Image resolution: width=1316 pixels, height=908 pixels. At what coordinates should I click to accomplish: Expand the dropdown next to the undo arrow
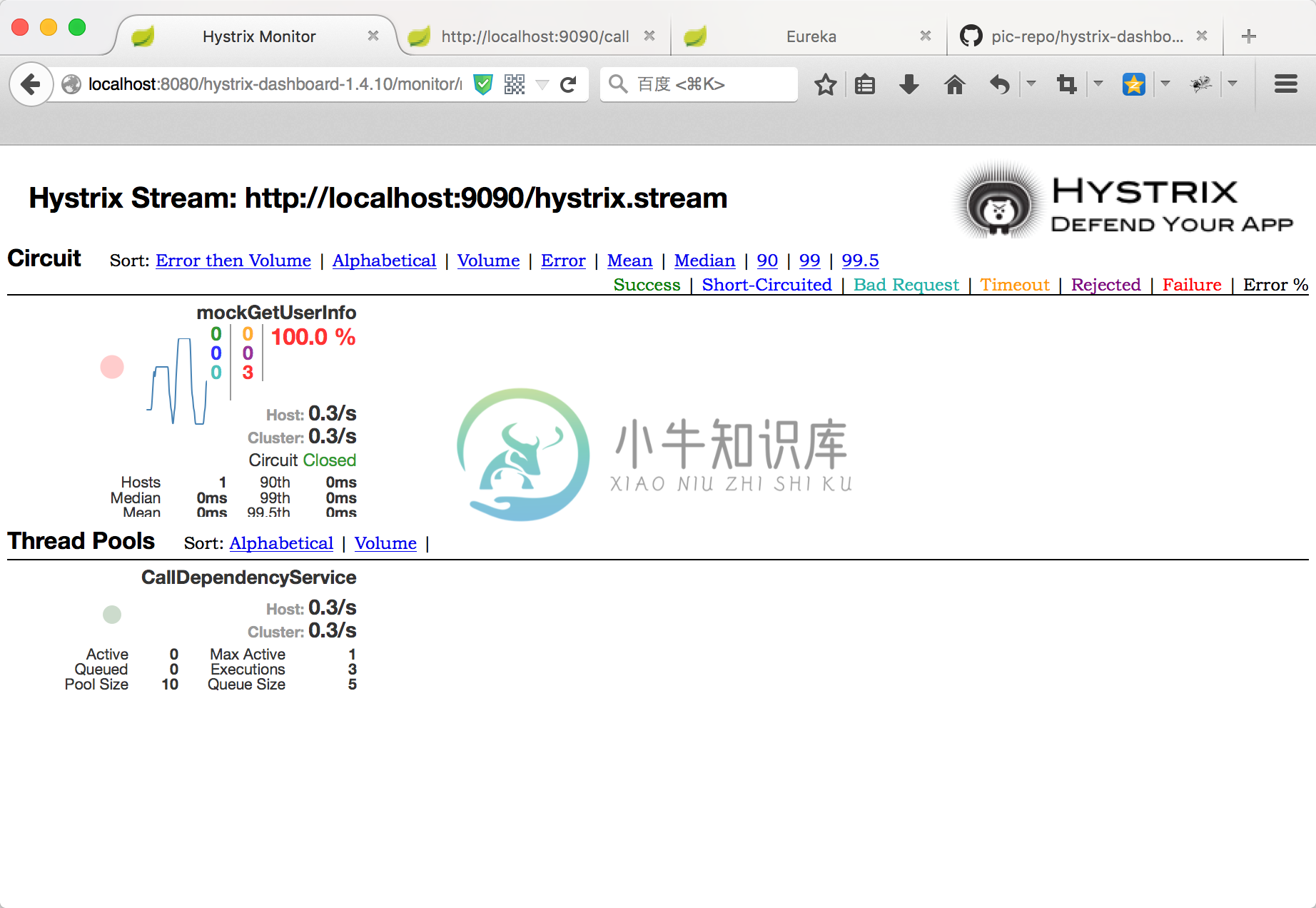(1031, 84)
